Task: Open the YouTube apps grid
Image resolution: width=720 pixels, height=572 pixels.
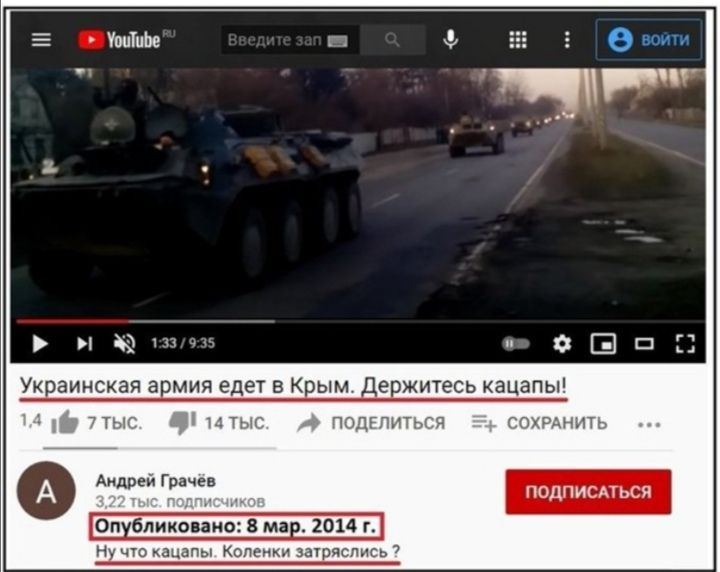Action: point(518,40)
